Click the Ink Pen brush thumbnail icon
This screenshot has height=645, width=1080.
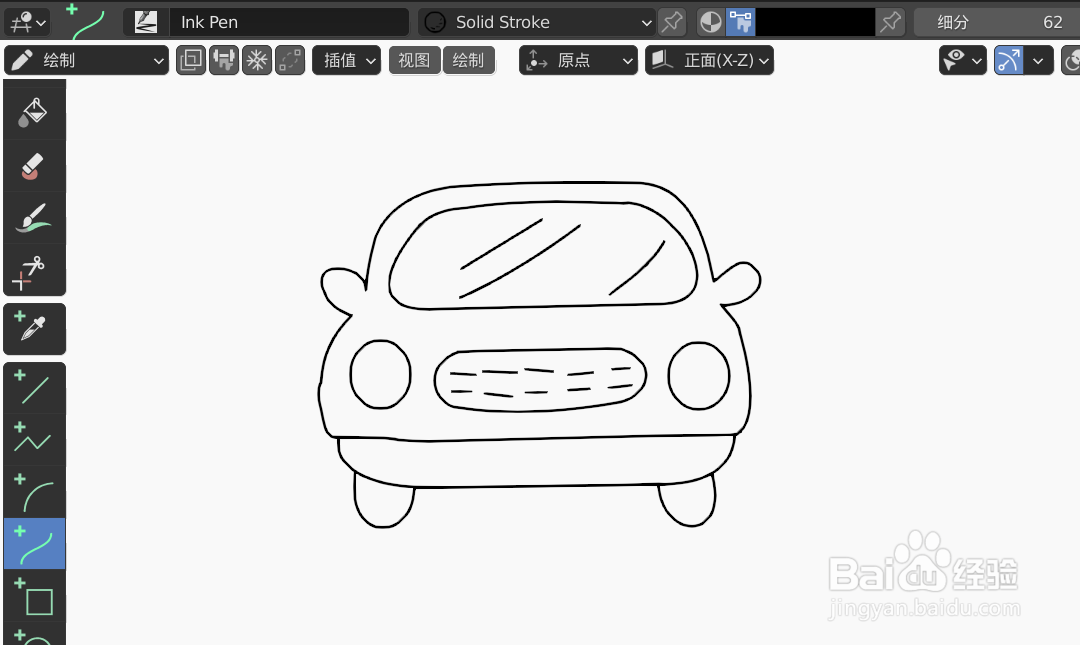click(146, 22)
